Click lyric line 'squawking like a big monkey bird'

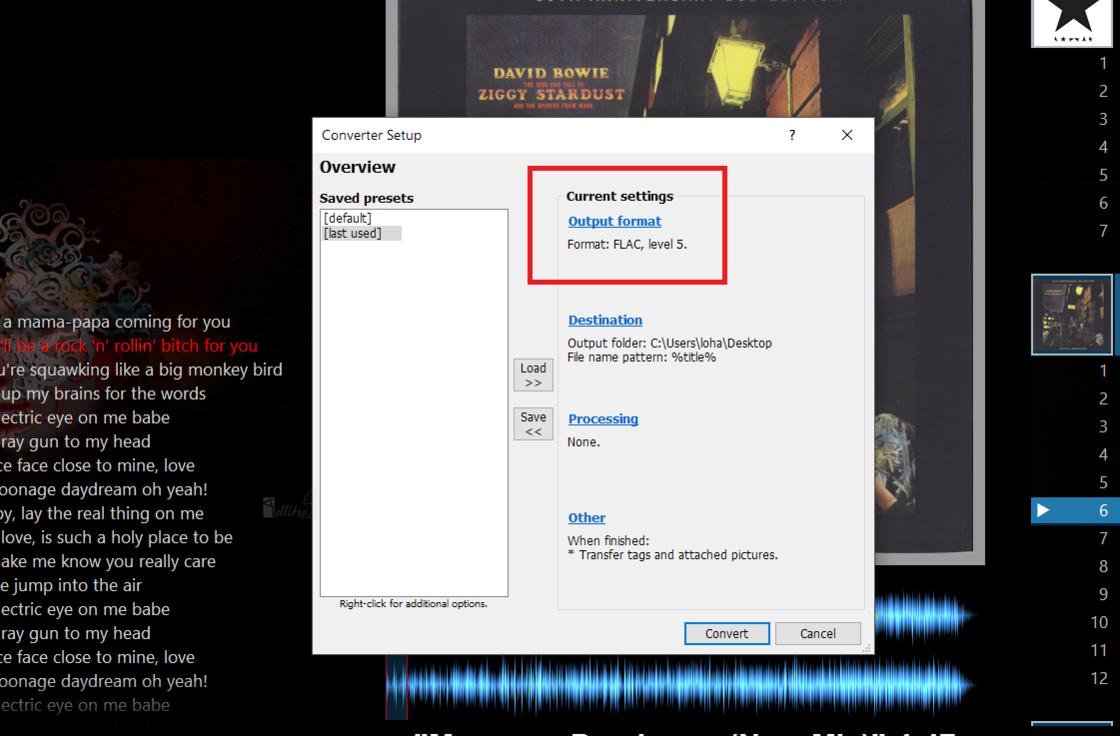point(141,370)
